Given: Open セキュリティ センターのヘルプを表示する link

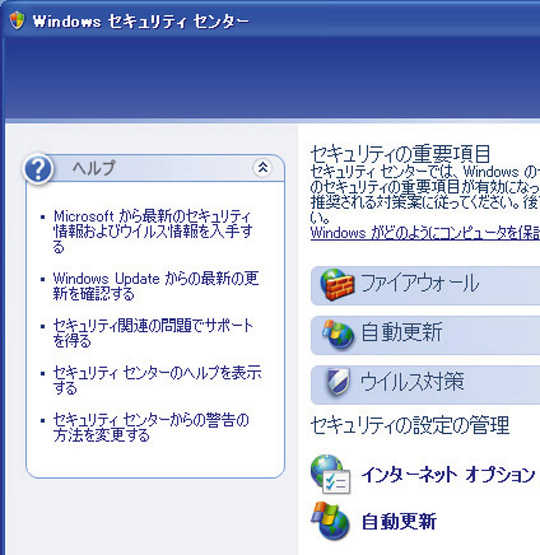Looking at the screenshot, I should (157, 380).
